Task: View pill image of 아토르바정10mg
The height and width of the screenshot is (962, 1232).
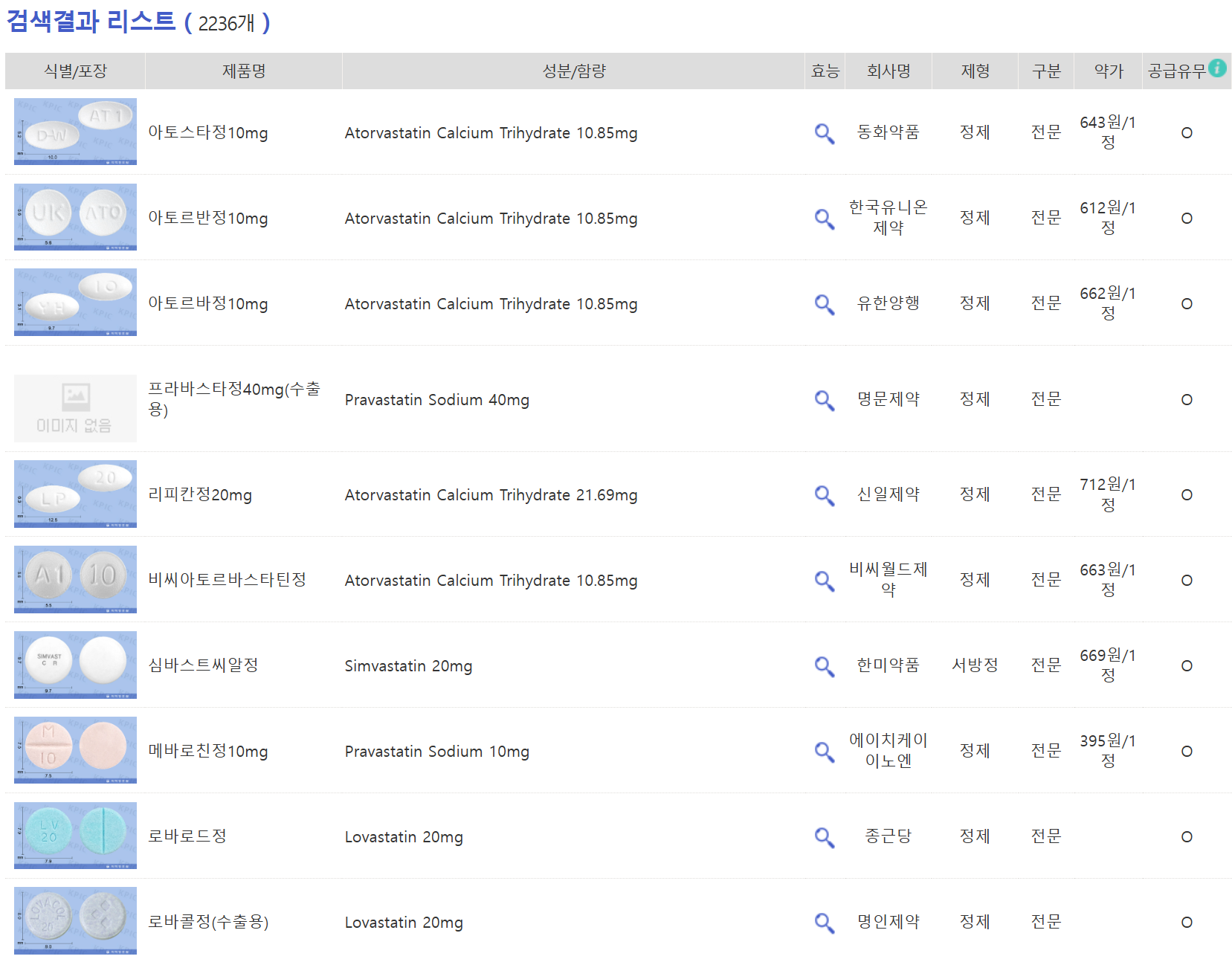Action: [75, 302]
